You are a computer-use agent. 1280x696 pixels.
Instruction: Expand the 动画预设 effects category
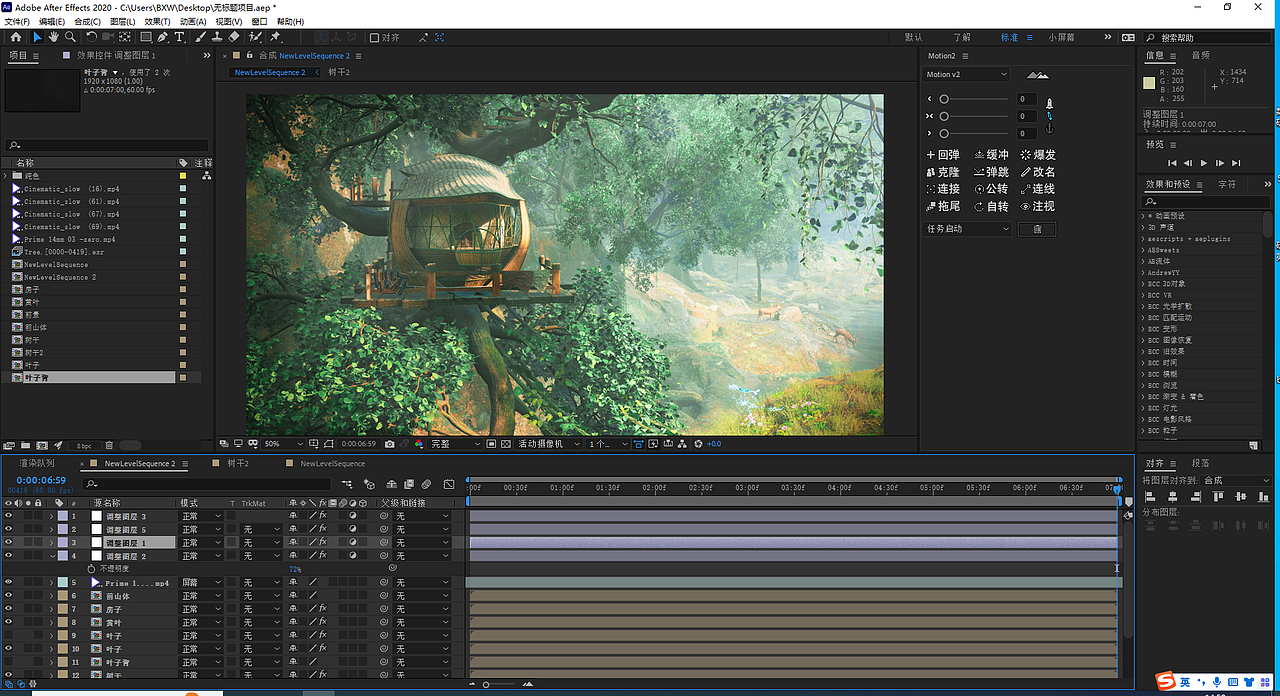click(1143, 215)
